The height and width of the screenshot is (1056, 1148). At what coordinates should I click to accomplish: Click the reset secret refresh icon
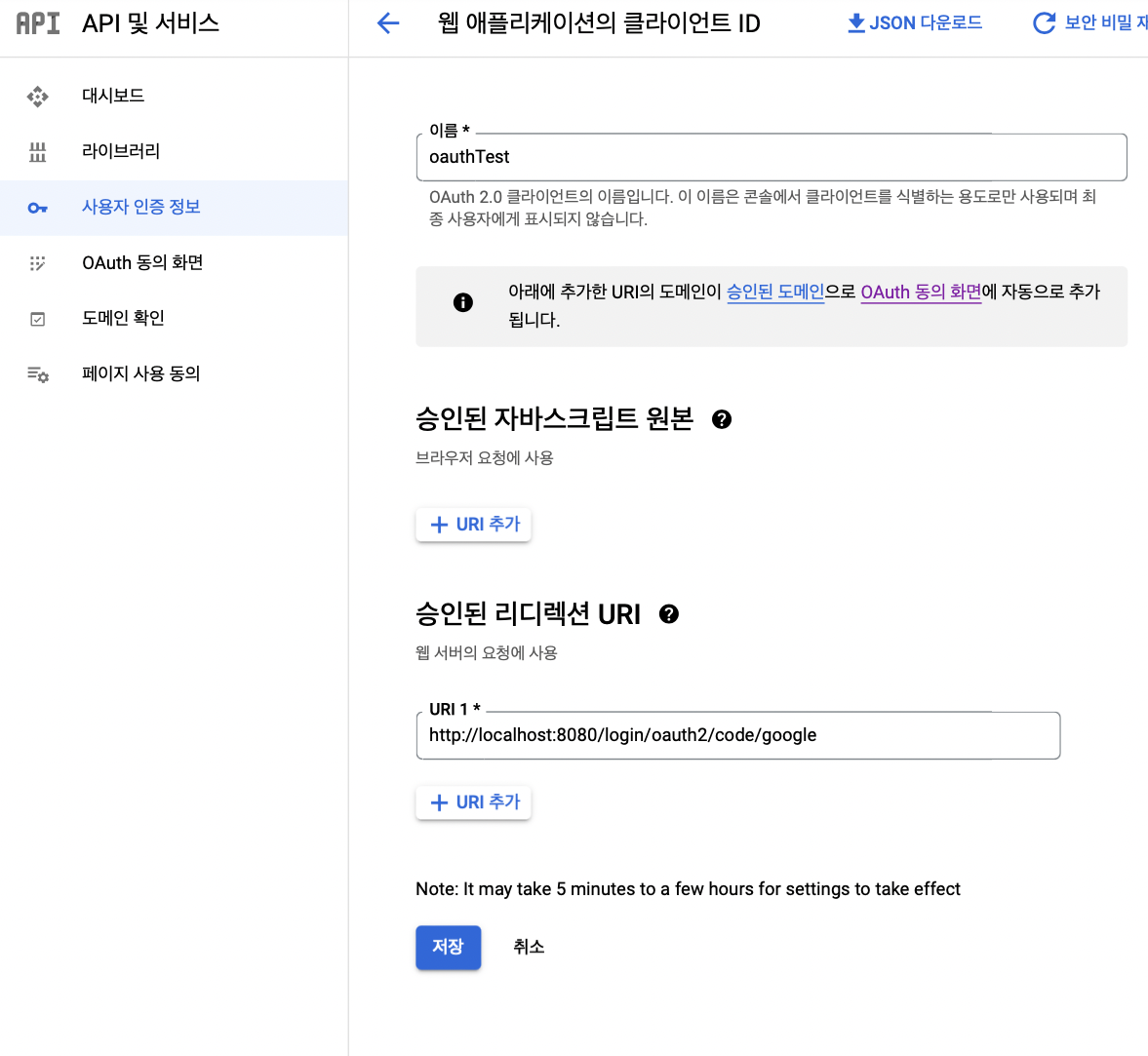coord(1044,22)
